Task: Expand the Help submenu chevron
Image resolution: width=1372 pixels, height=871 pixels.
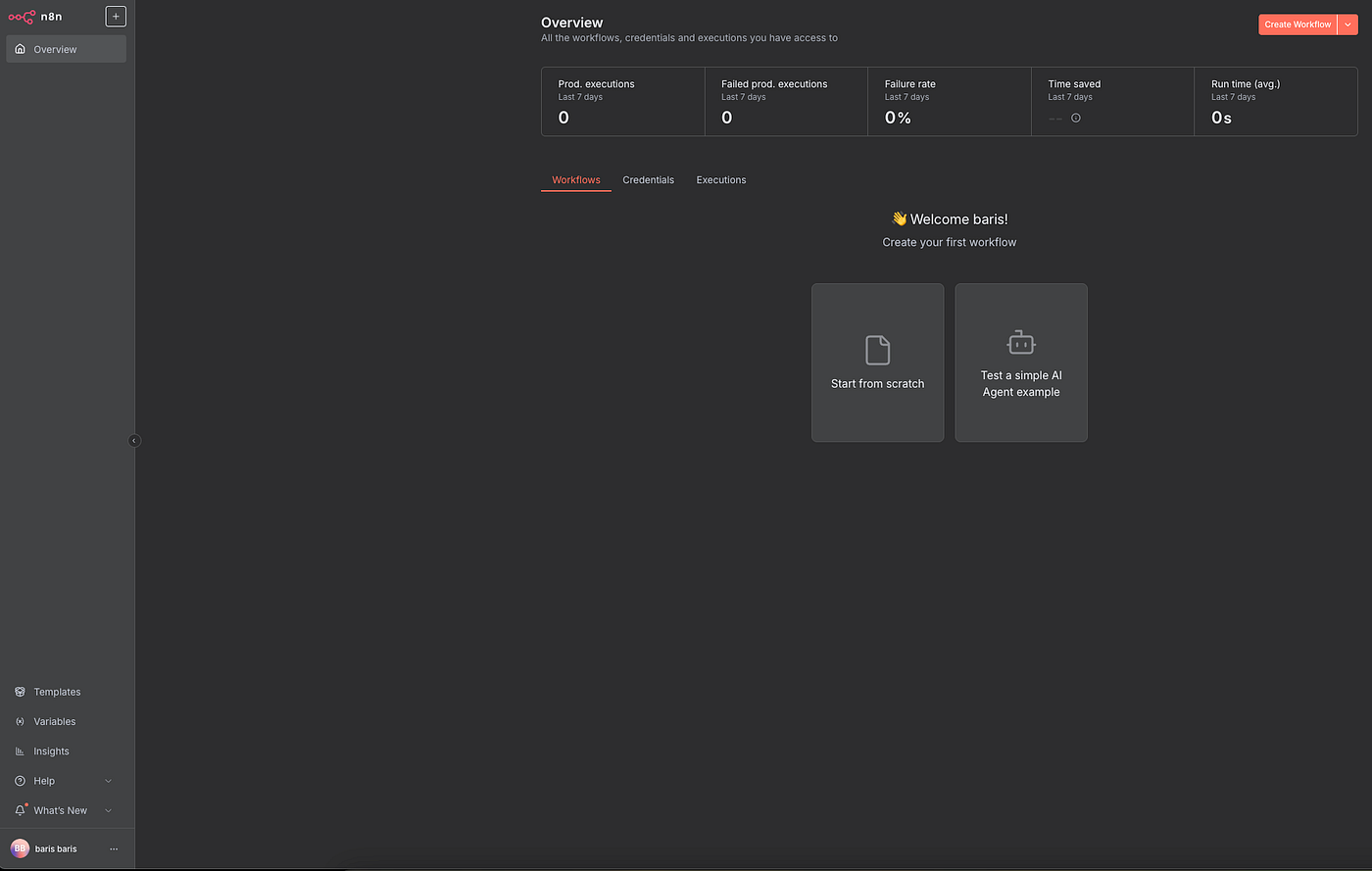Action: pyautogui.click(x=108, y=781)
